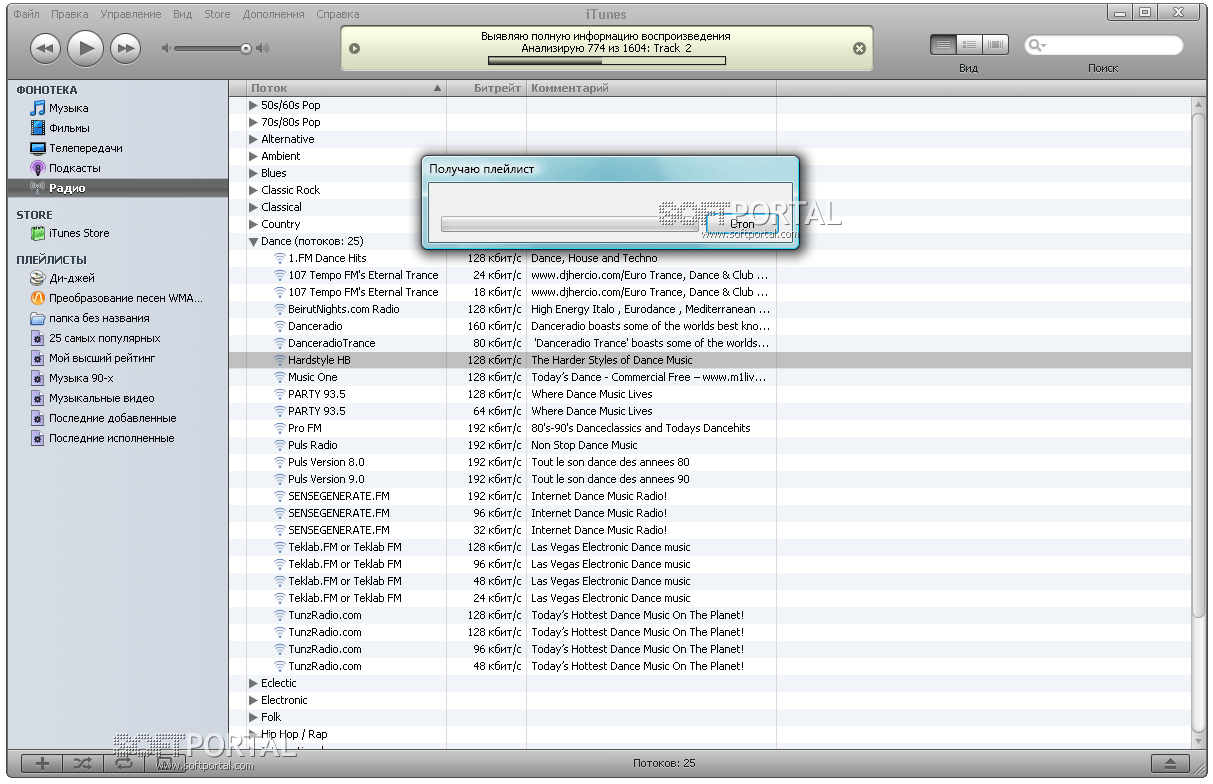Image resolution: width=1213 pixels, height=784 pixels.
Task: Switch to list view
Action: coord(943,45)
